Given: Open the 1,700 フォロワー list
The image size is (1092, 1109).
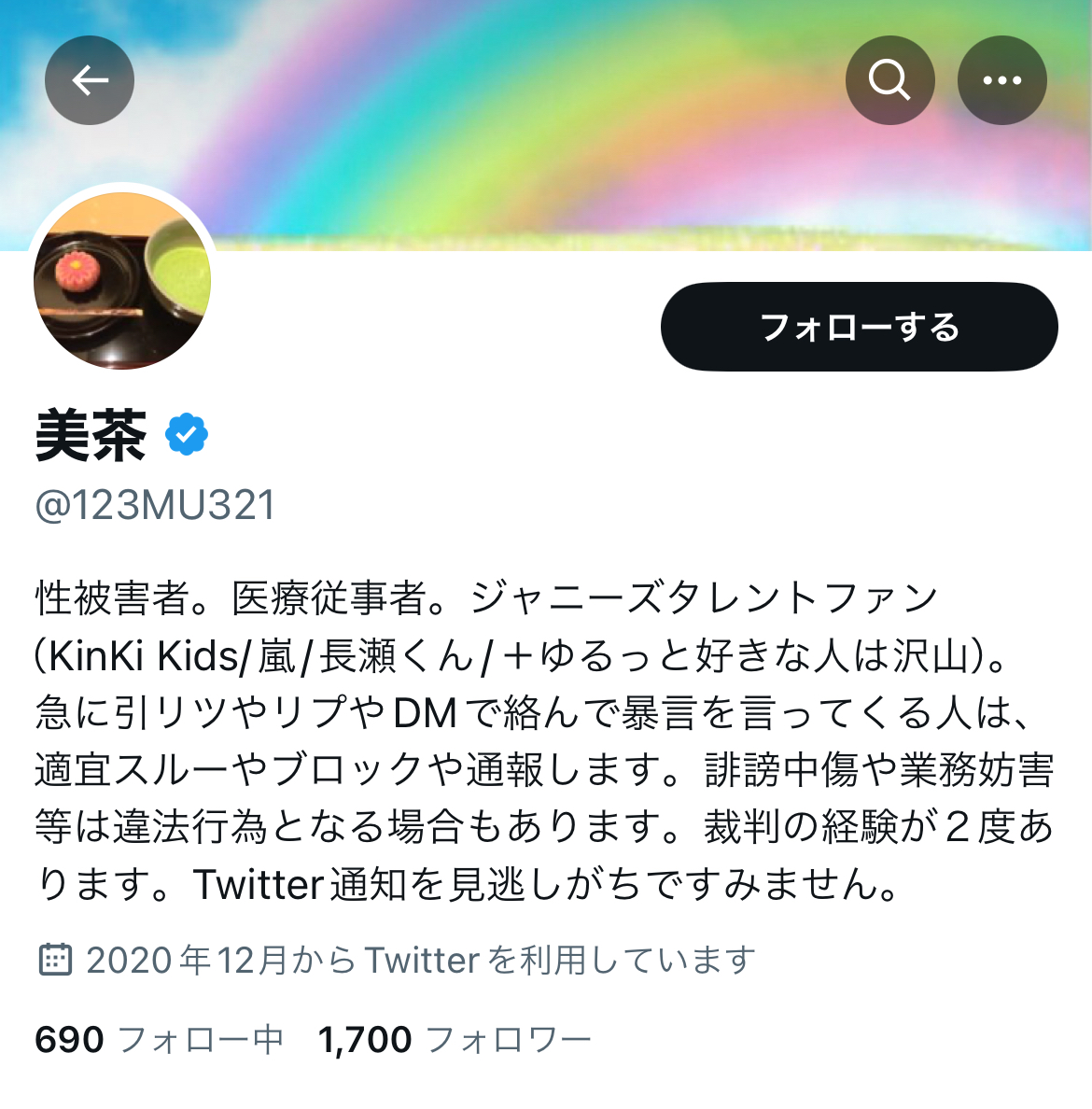Looking at the screenshot, I should (454, 1040).
